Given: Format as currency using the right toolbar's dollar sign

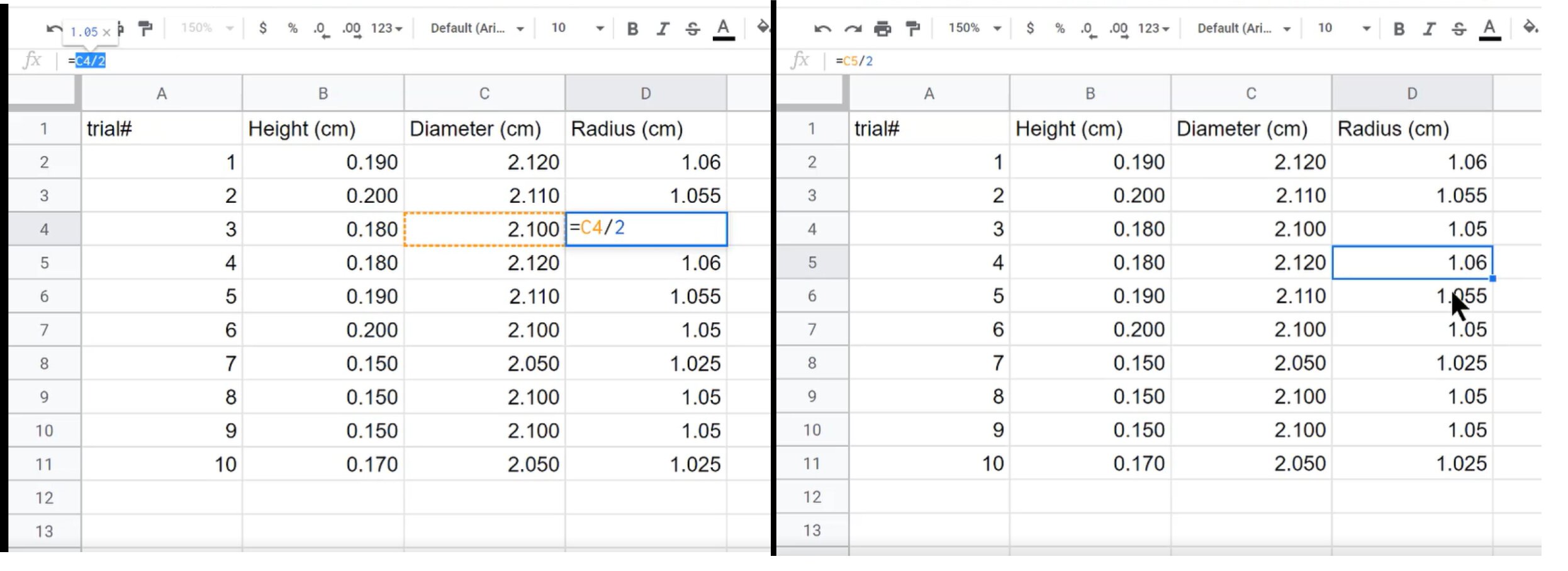Looking at the screenshot, I should pos(1029,28).
